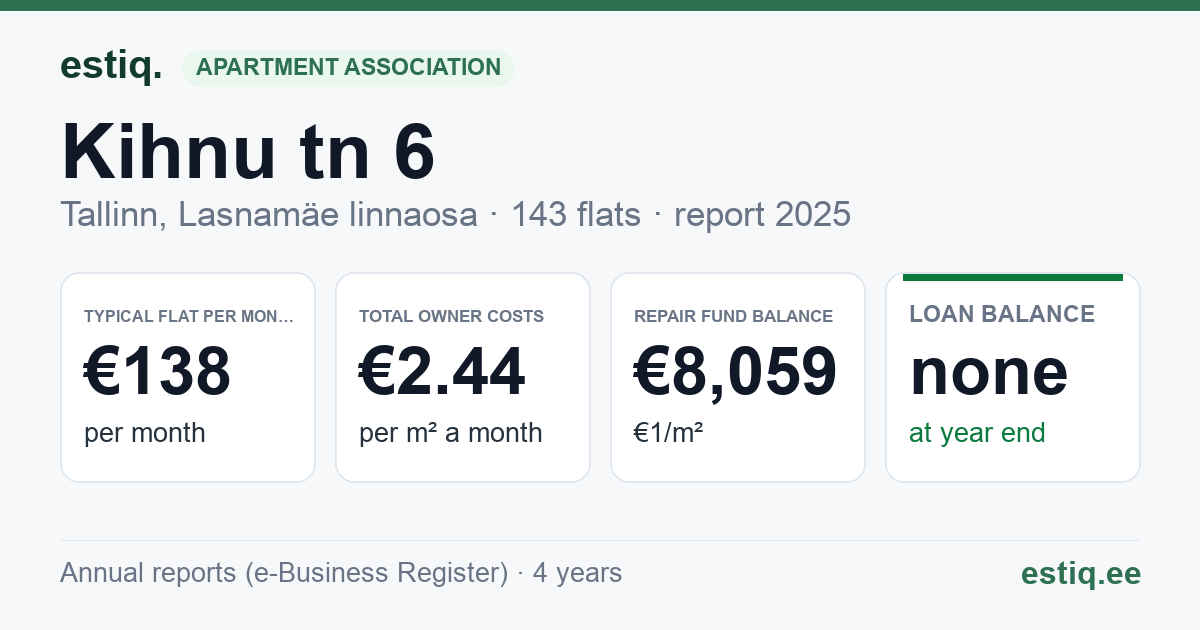The image size is (1200, 630).
Task: Click the LOAN BALANCE label
Action: (1002, 314)
